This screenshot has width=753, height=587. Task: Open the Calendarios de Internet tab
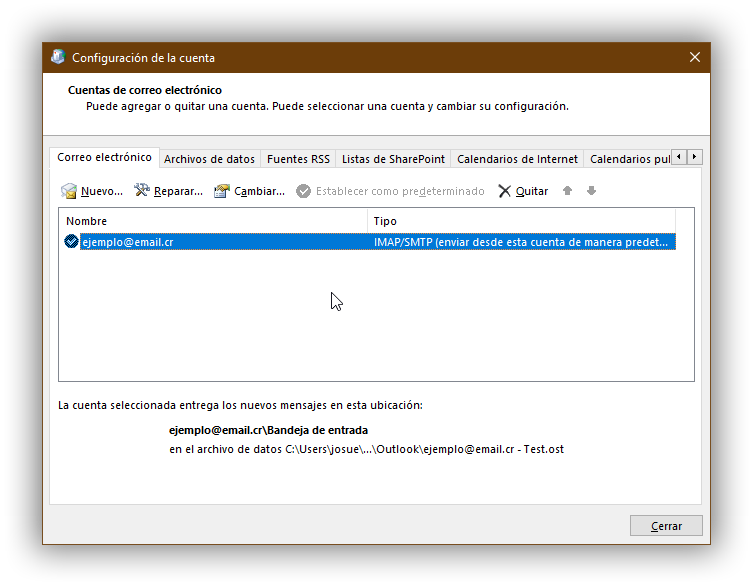pos(517,159)
